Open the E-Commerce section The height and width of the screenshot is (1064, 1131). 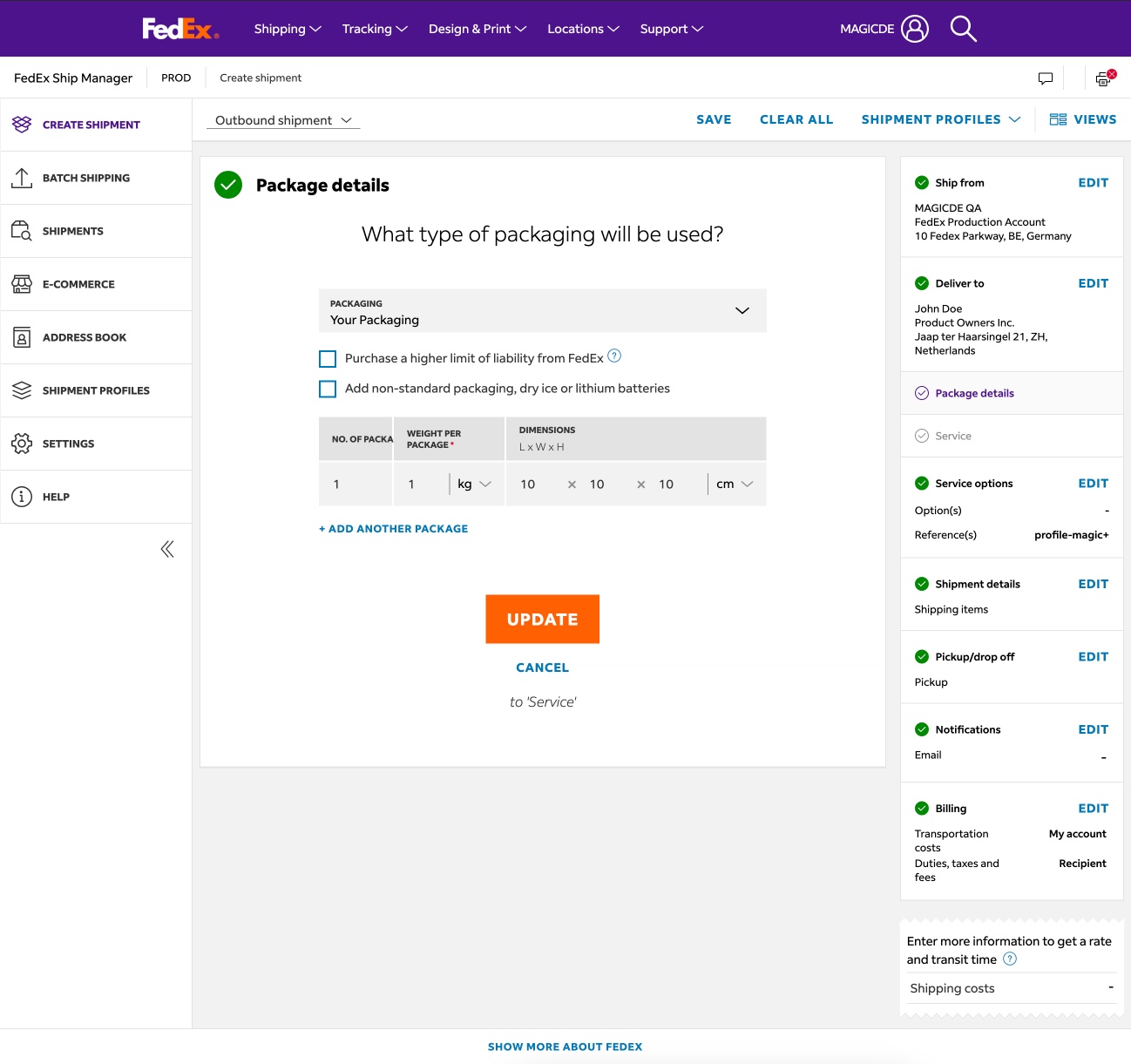tap(22, 283)
